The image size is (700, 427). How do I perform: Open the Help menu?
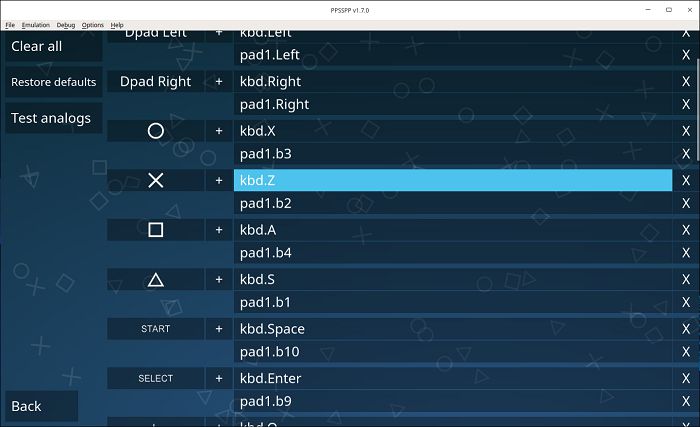click(117, 25)
